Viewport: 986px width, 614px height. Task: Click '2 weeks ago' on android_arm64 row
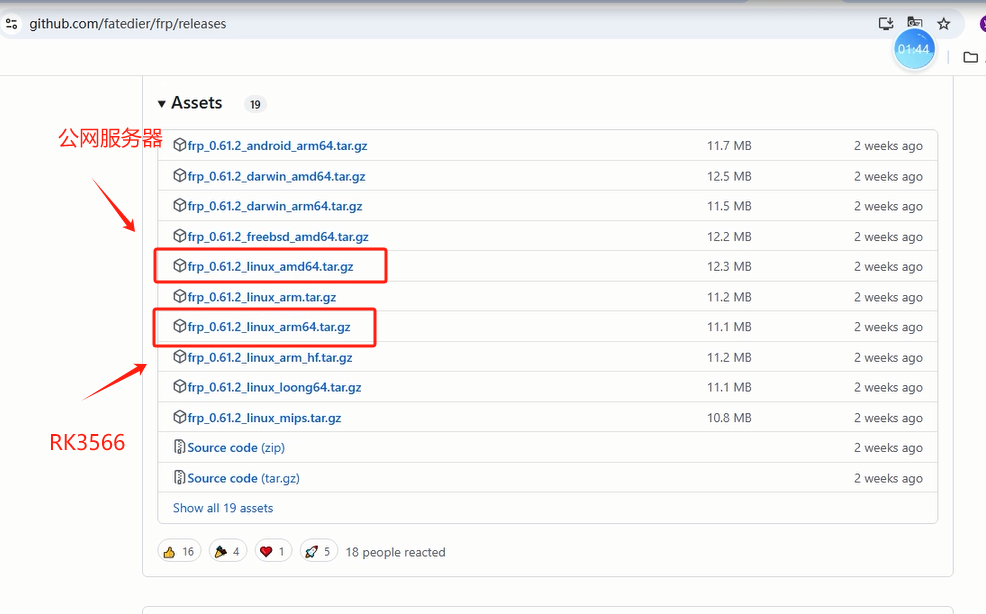click(889, 145)
